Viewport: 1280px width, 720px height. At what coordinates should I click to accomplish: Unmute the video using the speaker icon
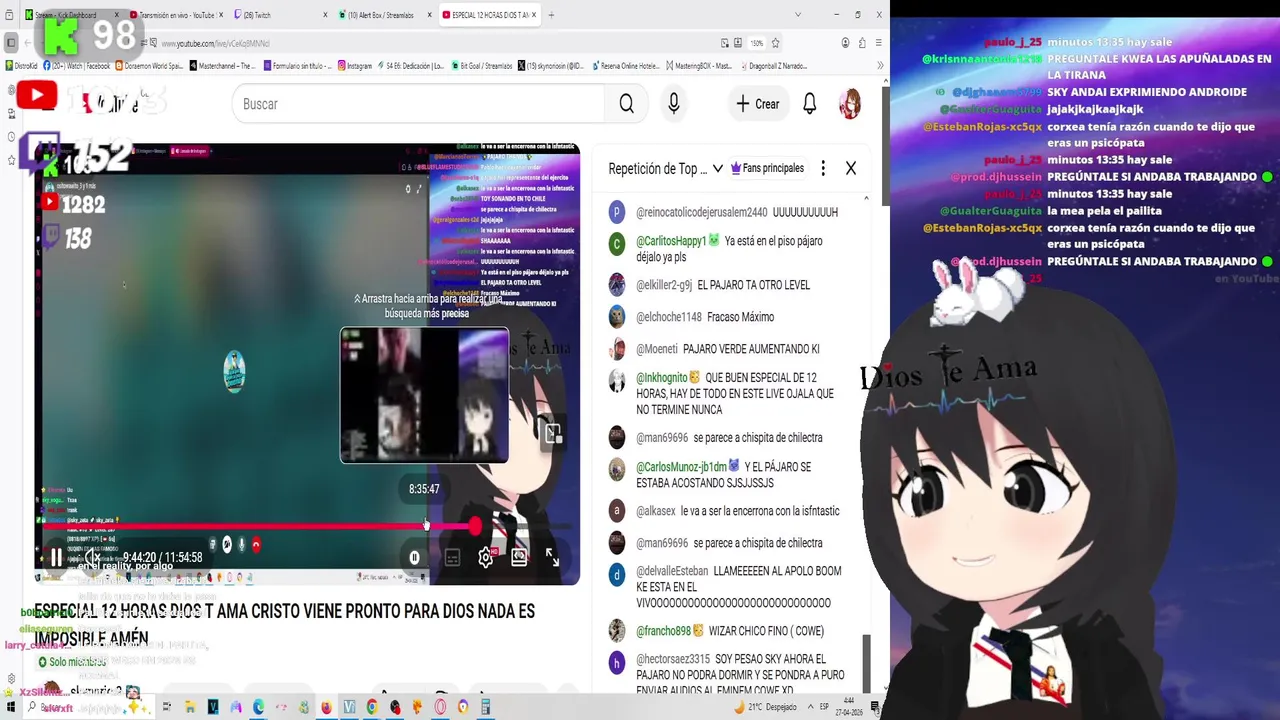click(x=92, y=557)
